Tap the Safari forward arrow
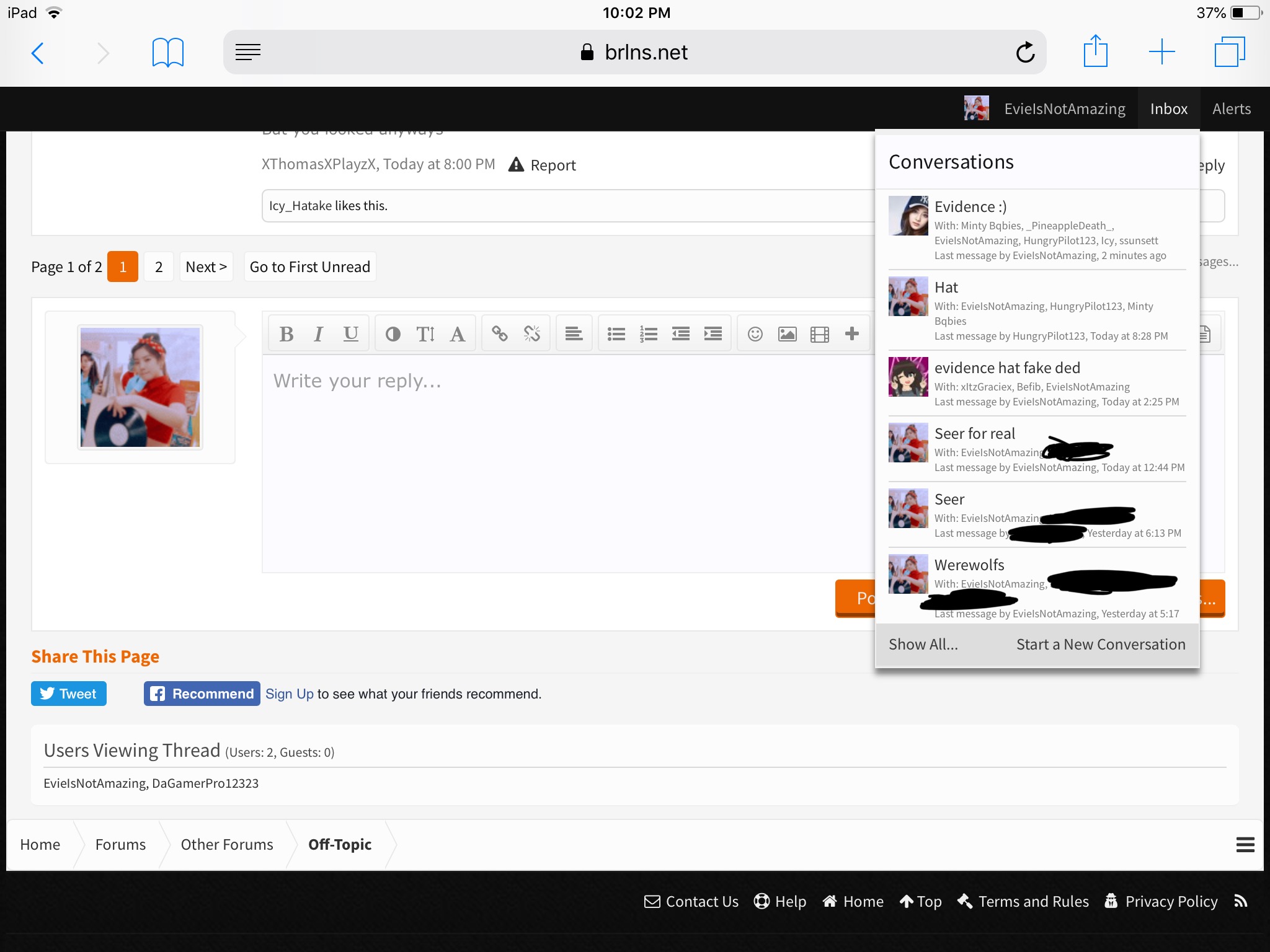Viewport: 1270px width, 952px height. point(103,53)
